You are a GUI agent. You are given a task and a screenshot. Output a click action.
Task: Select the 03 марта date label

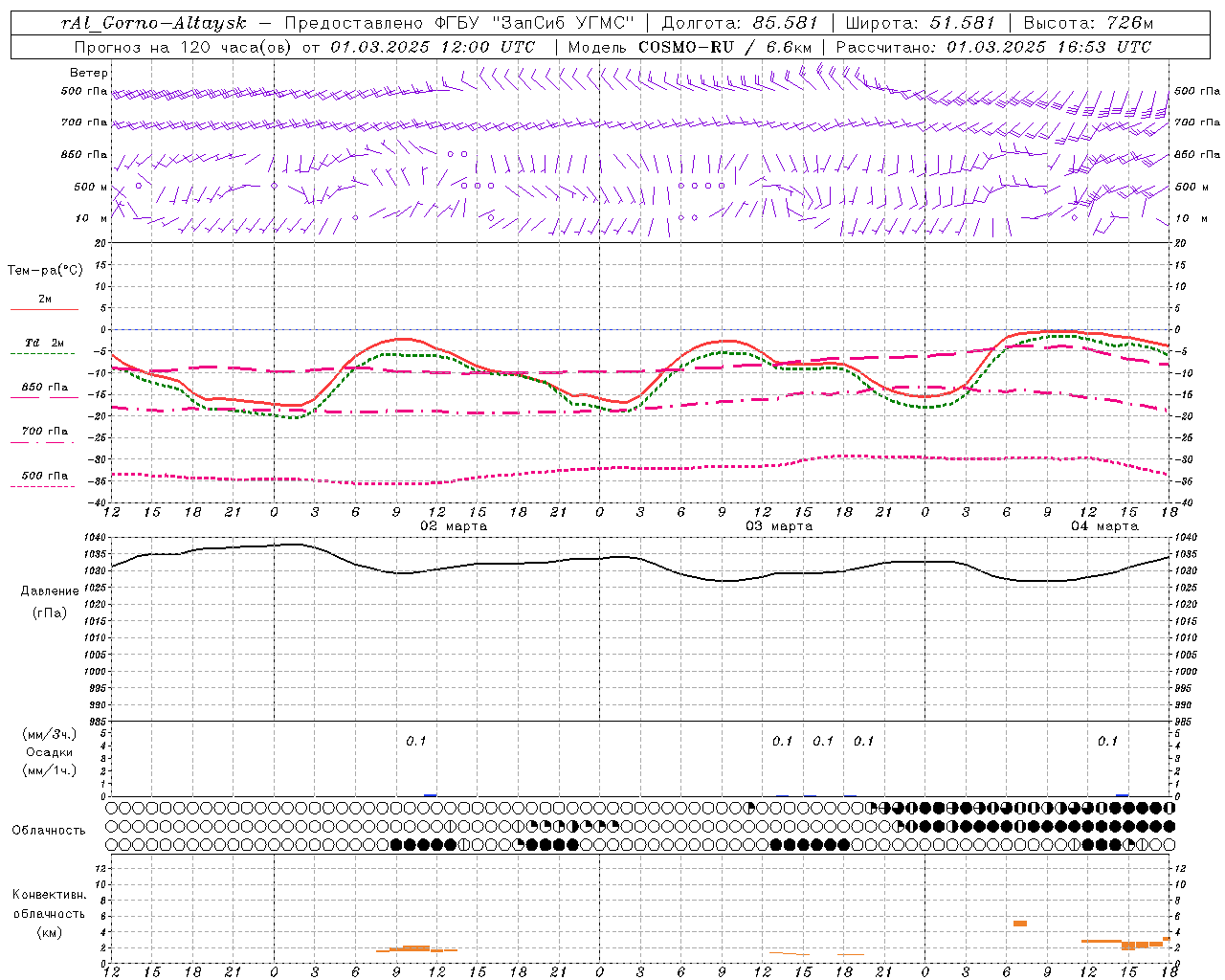click(779, 526)
